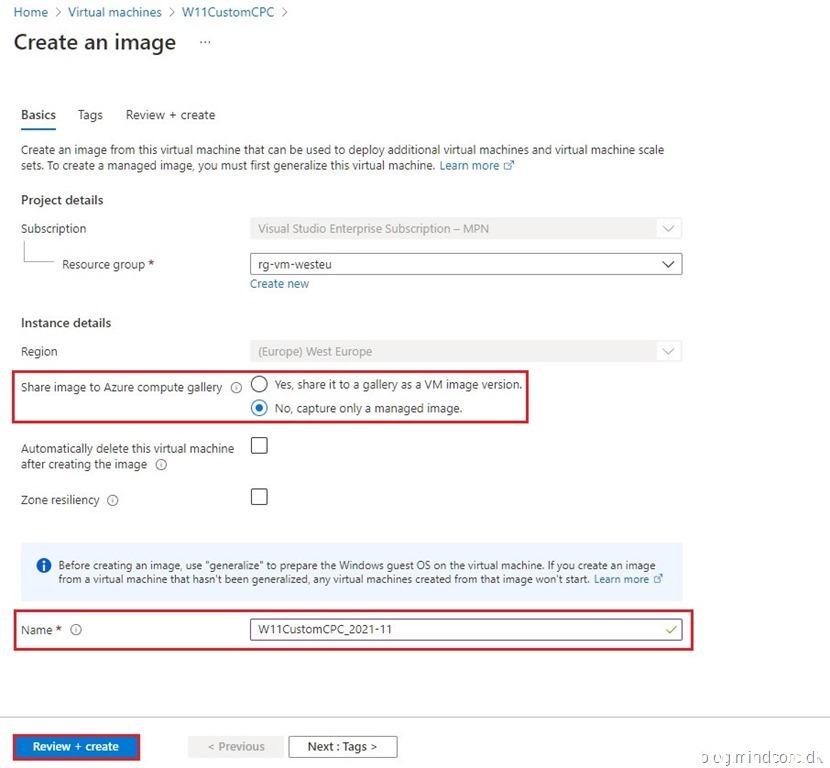Click Zone resiliency info icon
The width and height of the screenshot is (830, 768).
tap(113, 501)
